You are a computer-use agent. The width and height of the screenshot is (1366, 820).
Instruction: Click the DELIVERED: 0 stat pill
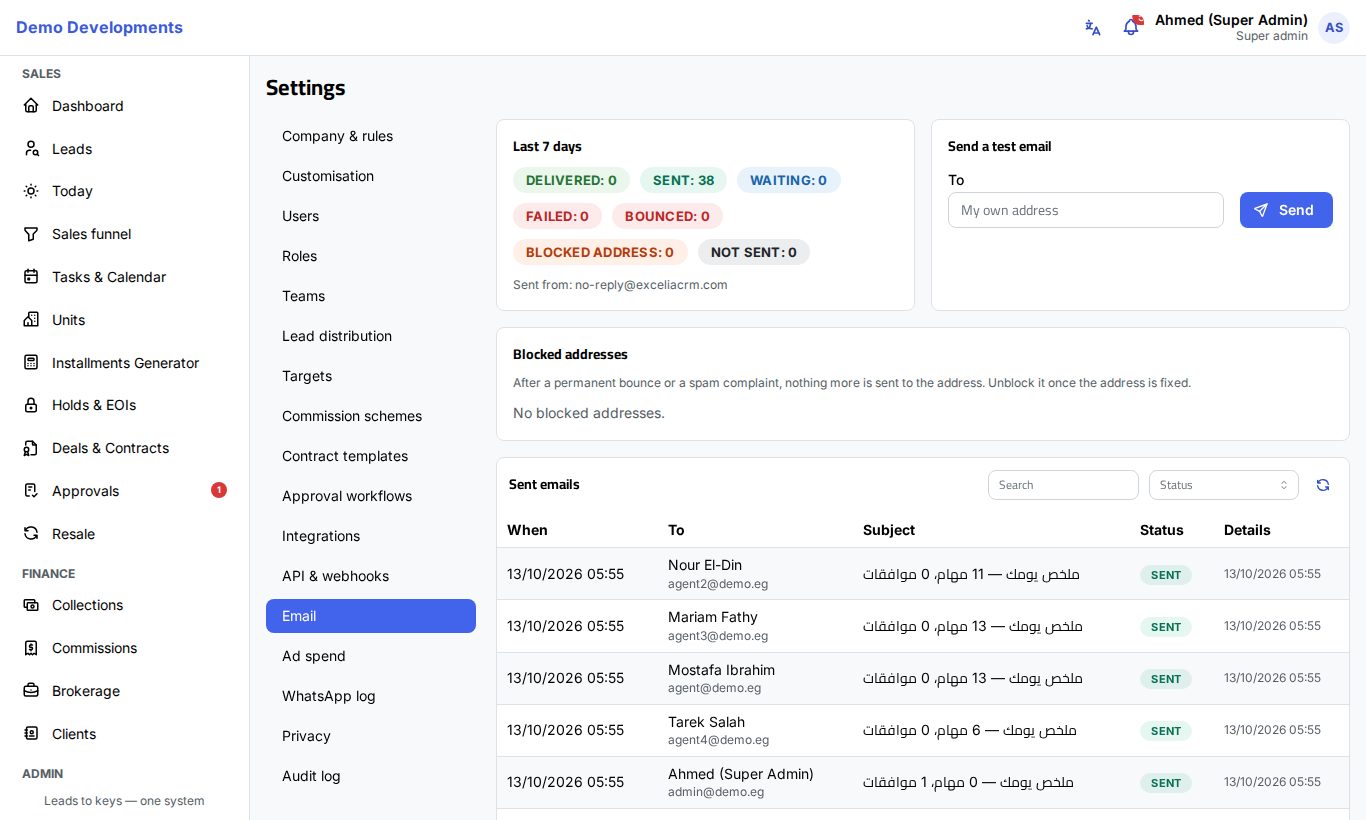tap(571, 180)
